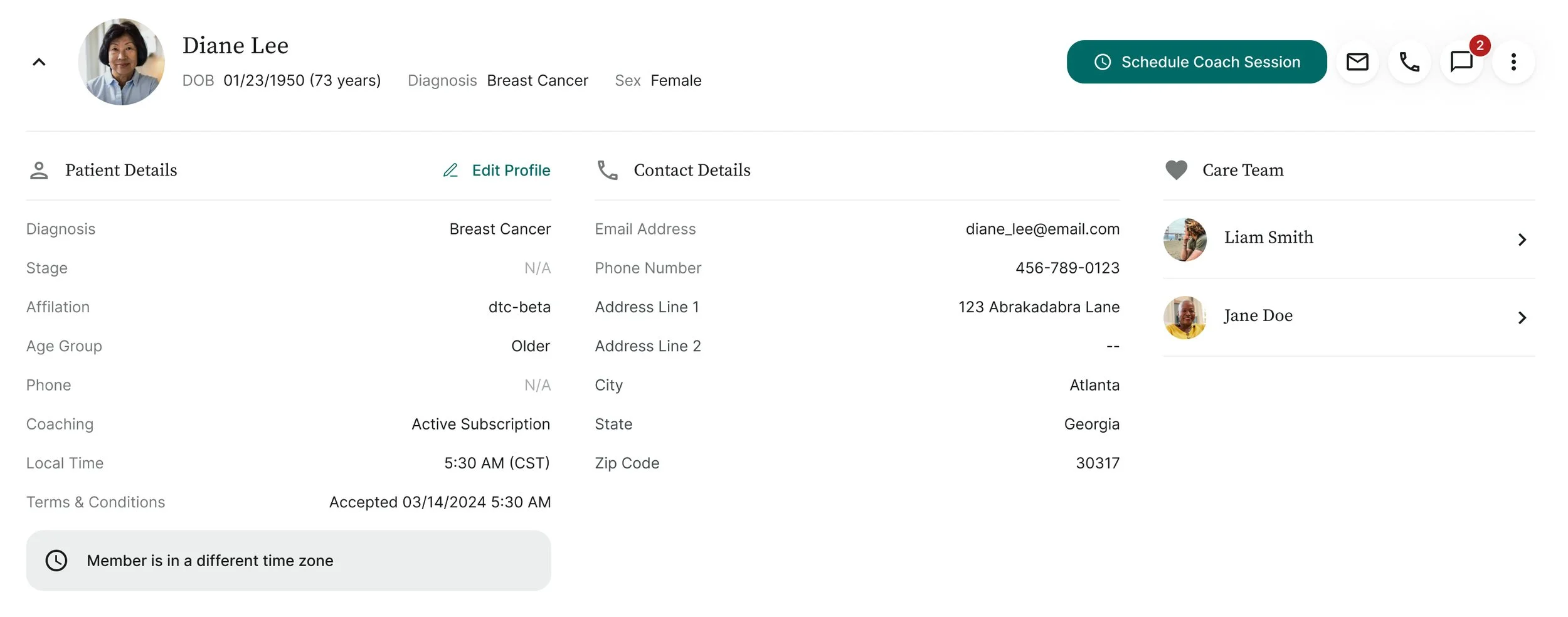Click email diane_lee@email.com
The height and width of the screenshot is (617, 1568).
(1042, 229)
